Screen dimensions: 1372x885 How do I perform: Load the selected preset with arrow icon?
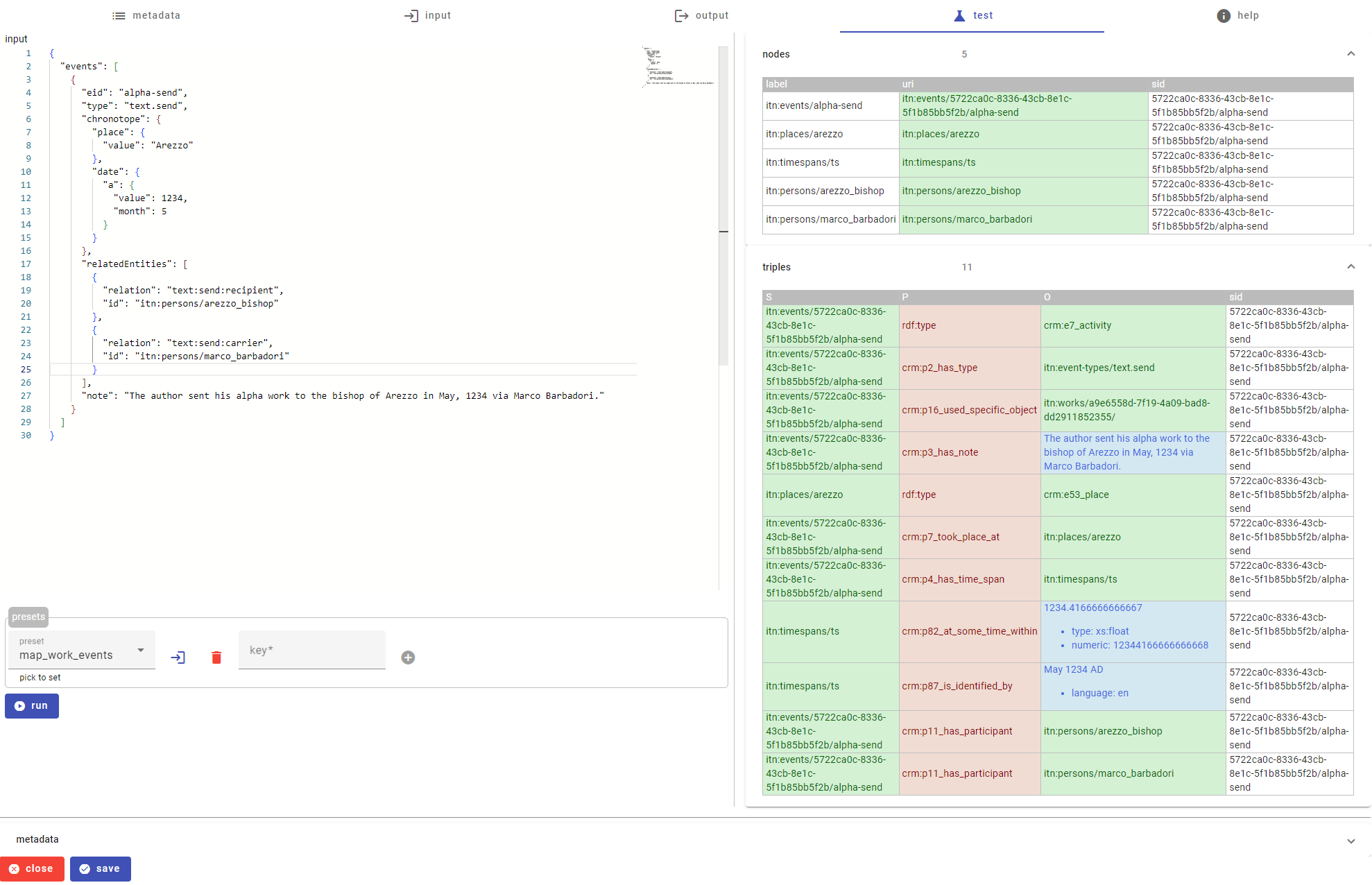[x=178, y=658]
